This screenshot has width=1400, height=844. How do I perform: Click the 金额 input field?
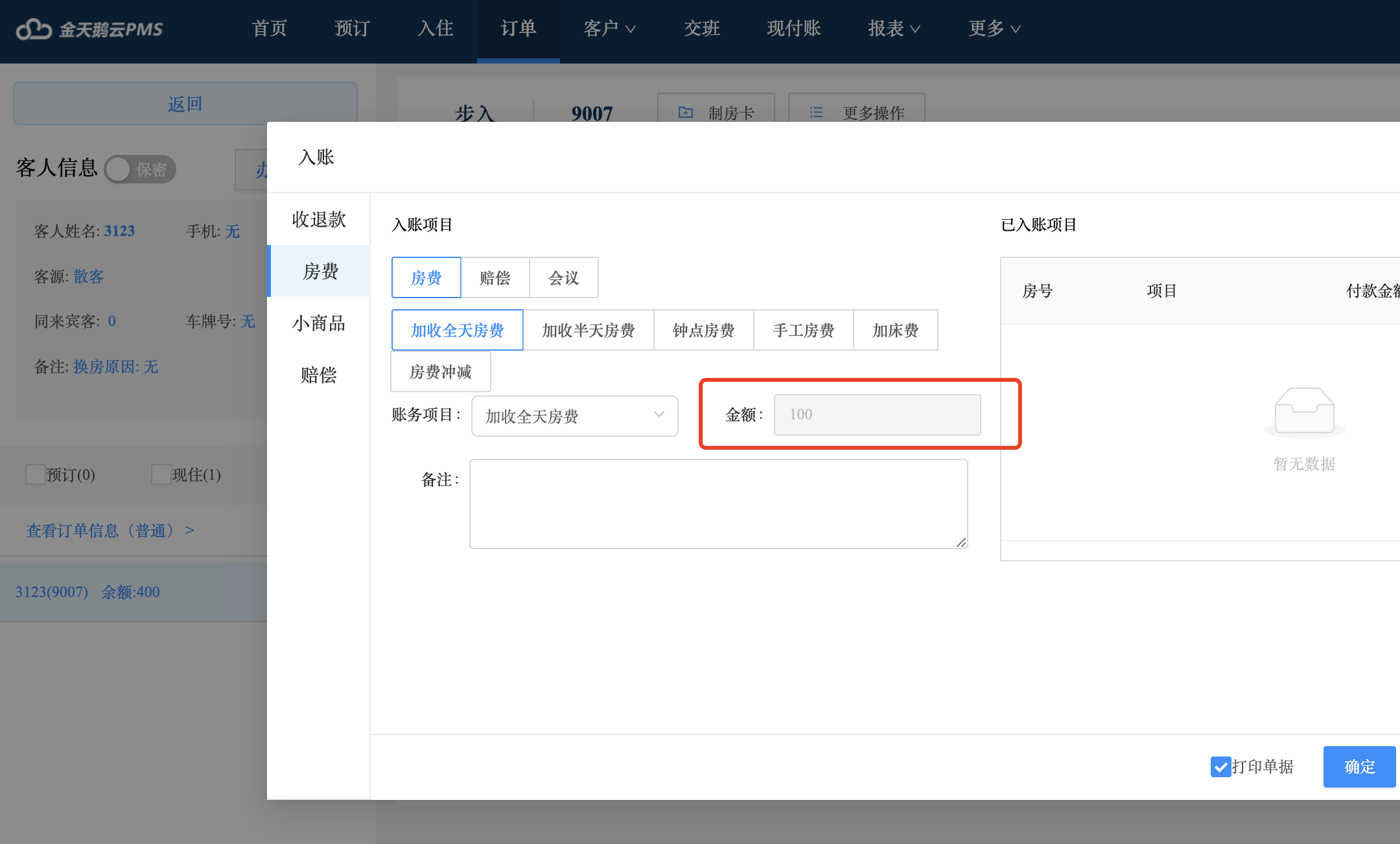(x=878, y=414)
